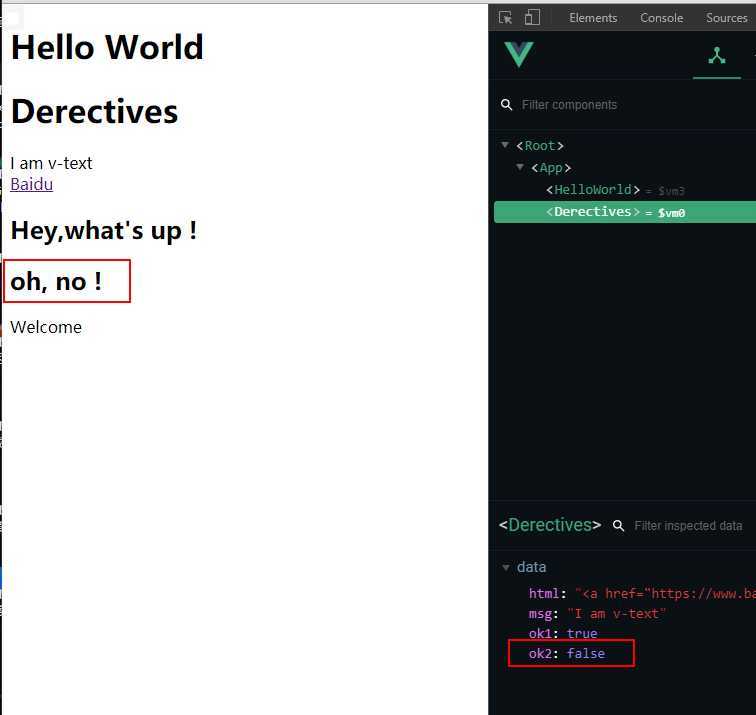756x715 pixels.
Task: Click the ok2 false value
Action: click(586, 653)
